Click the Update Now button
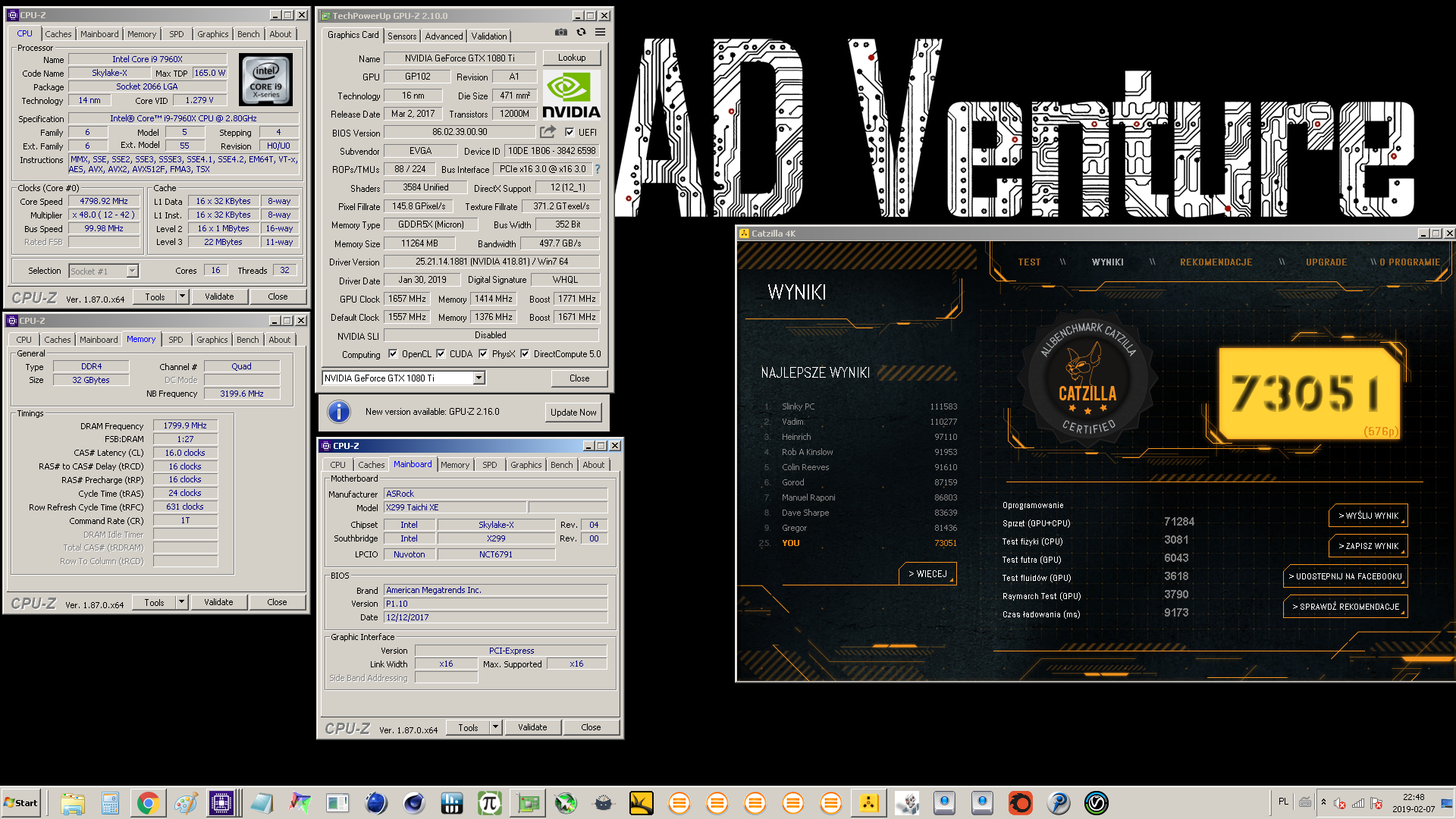This screenshot has width=1456, height=819. 573,412
